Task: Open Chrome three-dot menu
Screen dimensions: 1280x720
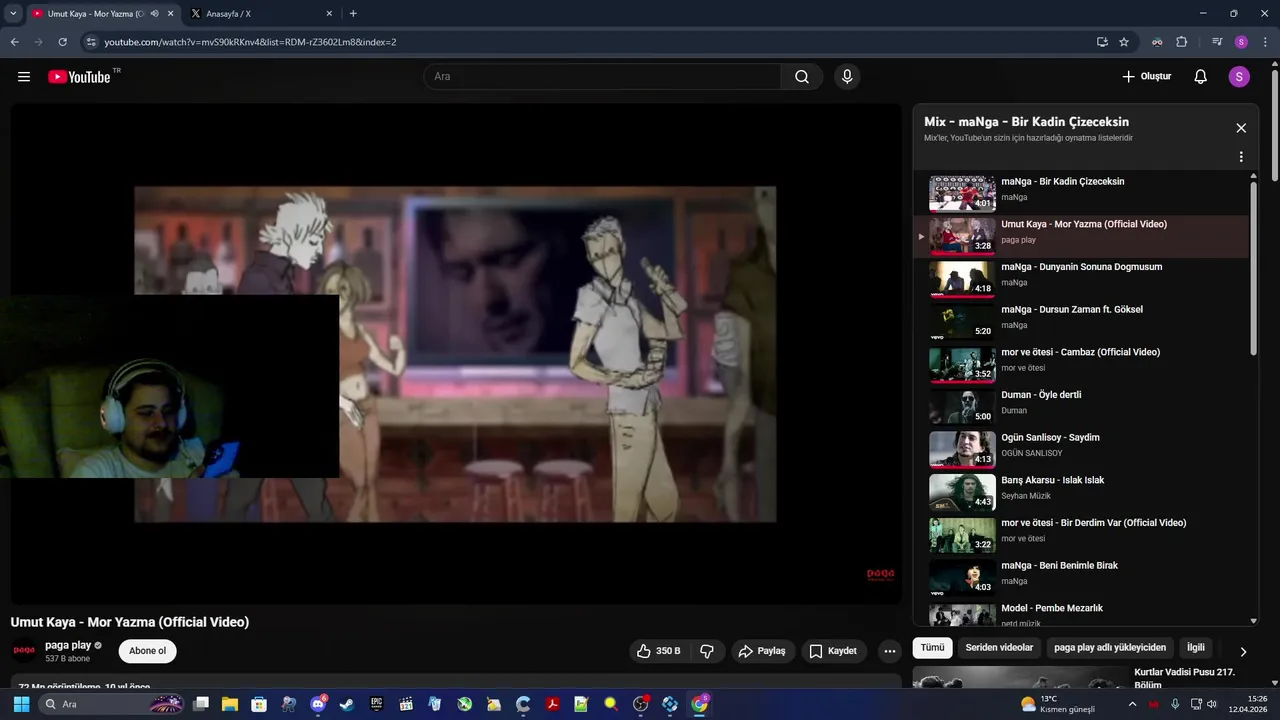Action: [x=1265, y=42]
